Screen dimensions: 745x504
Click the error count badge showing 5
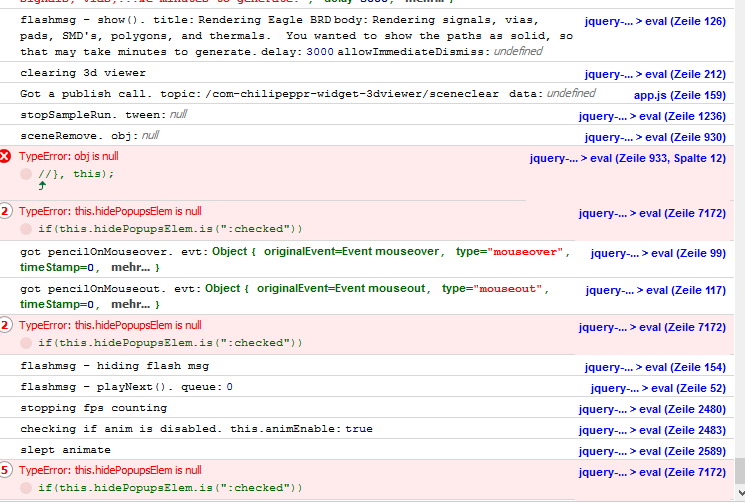(x=6, y=470)
